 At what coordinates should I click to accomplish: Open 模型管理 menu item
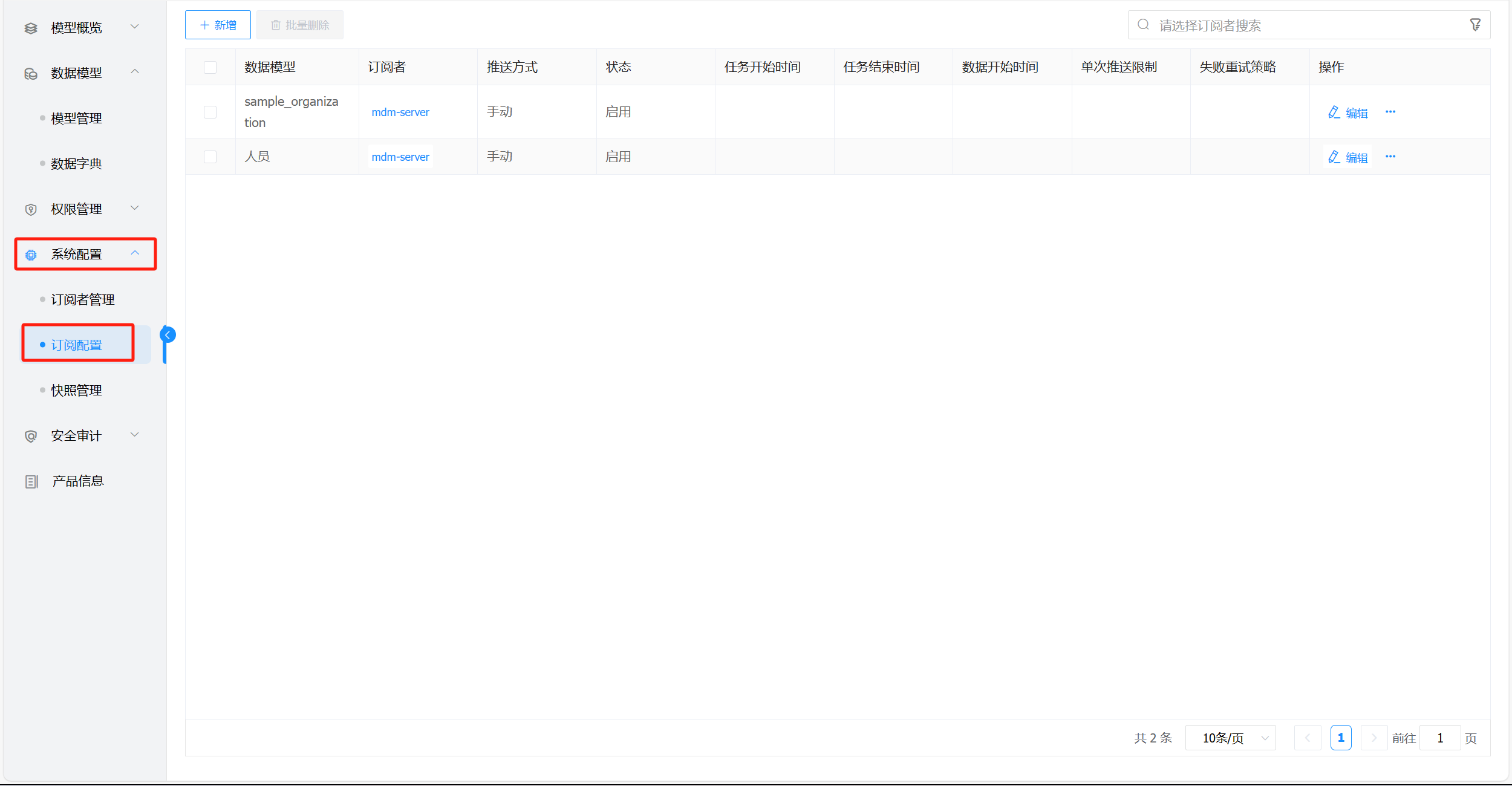click(76, 119)
